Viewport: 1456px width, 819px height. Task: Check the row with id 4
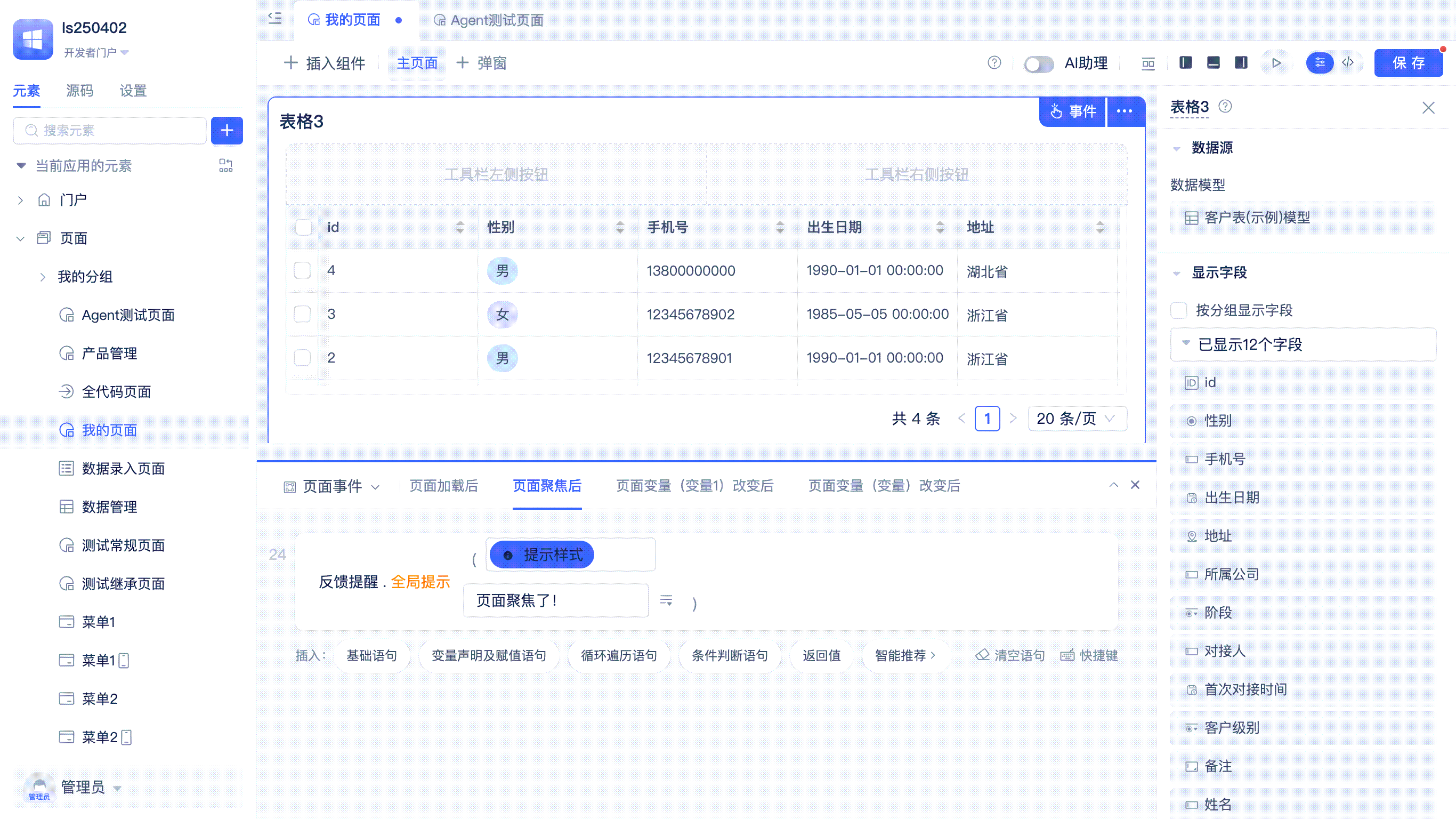[x=302, y=270]
